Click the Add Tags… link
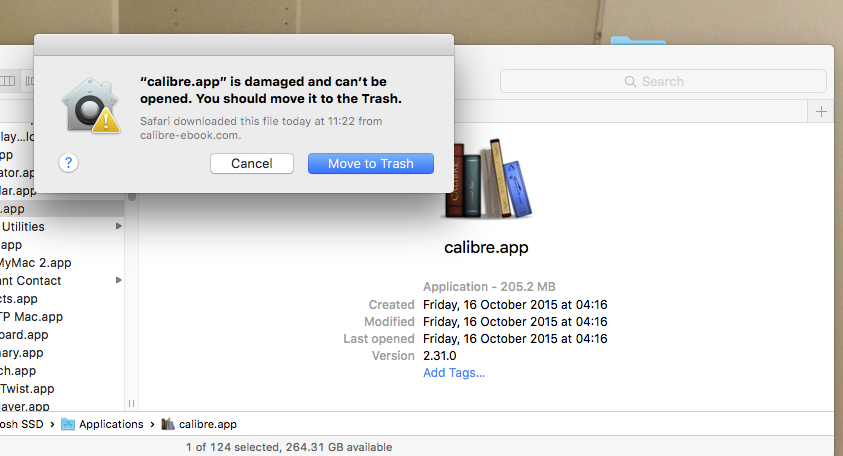Viewport: 843px width, 456px height. tap(454, 373)
